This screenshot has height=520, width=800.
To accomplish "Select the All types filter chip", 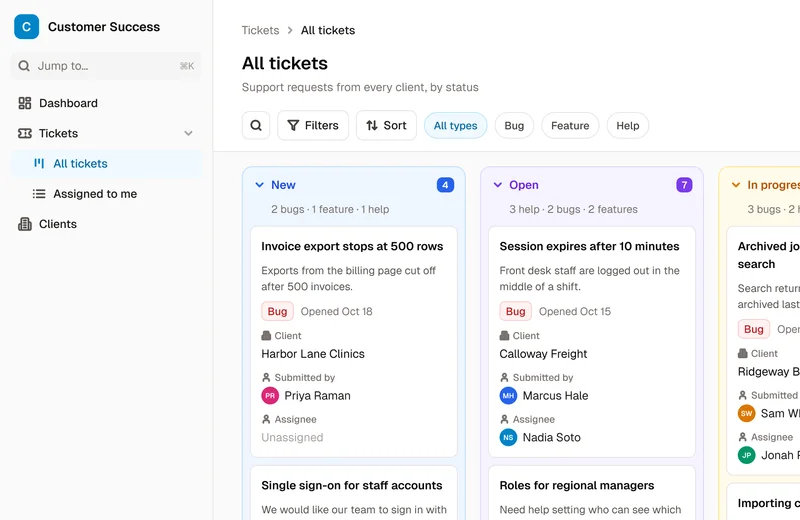I will (x=456, y=126).
